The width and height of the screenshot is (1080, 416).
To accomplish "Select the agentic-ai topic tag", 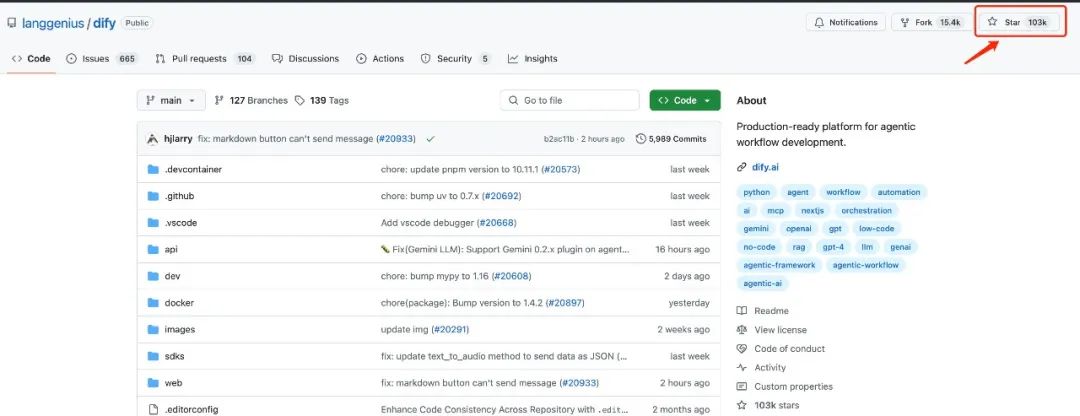I will (762, 283).
